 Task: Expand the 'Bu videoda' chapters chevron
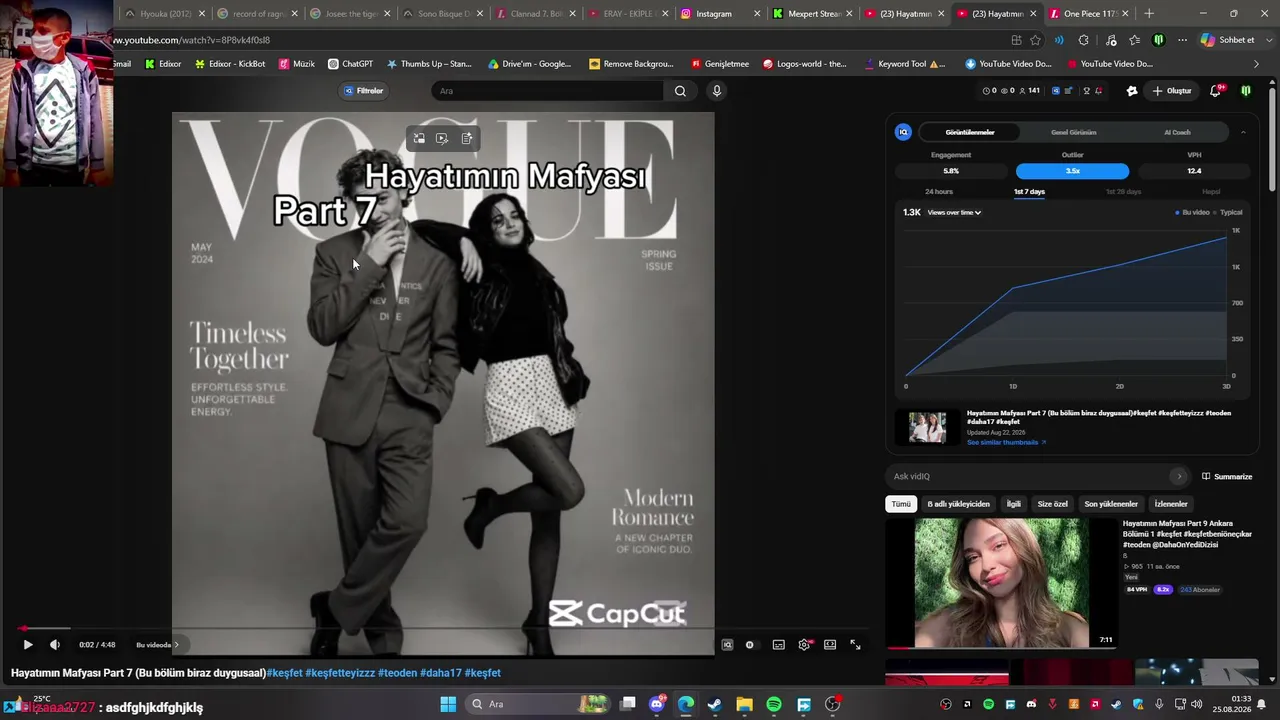pos(176,645)
